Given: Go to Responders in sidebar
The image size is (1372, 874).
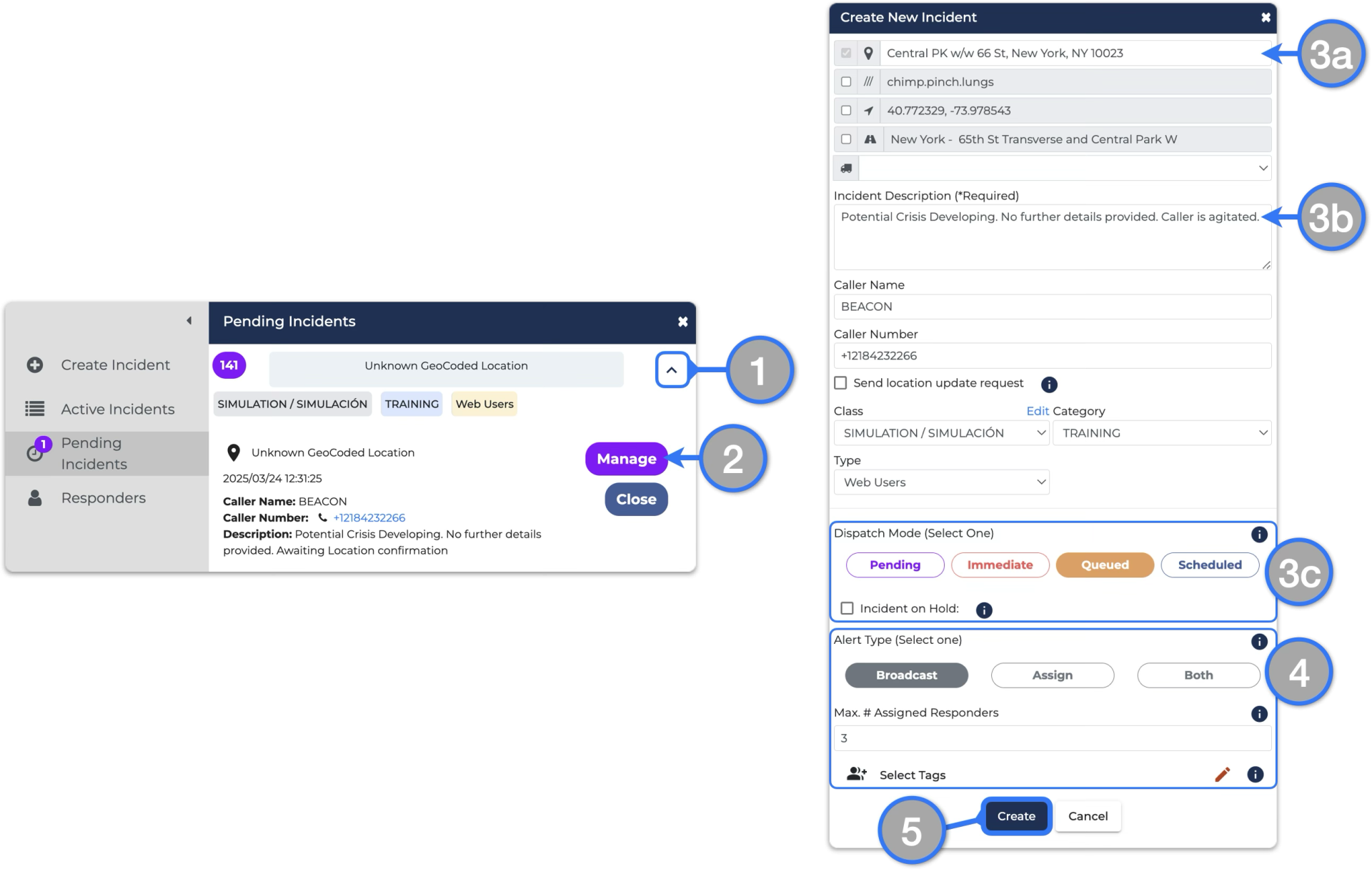Looking at the screenshot, I should [103, 498].
